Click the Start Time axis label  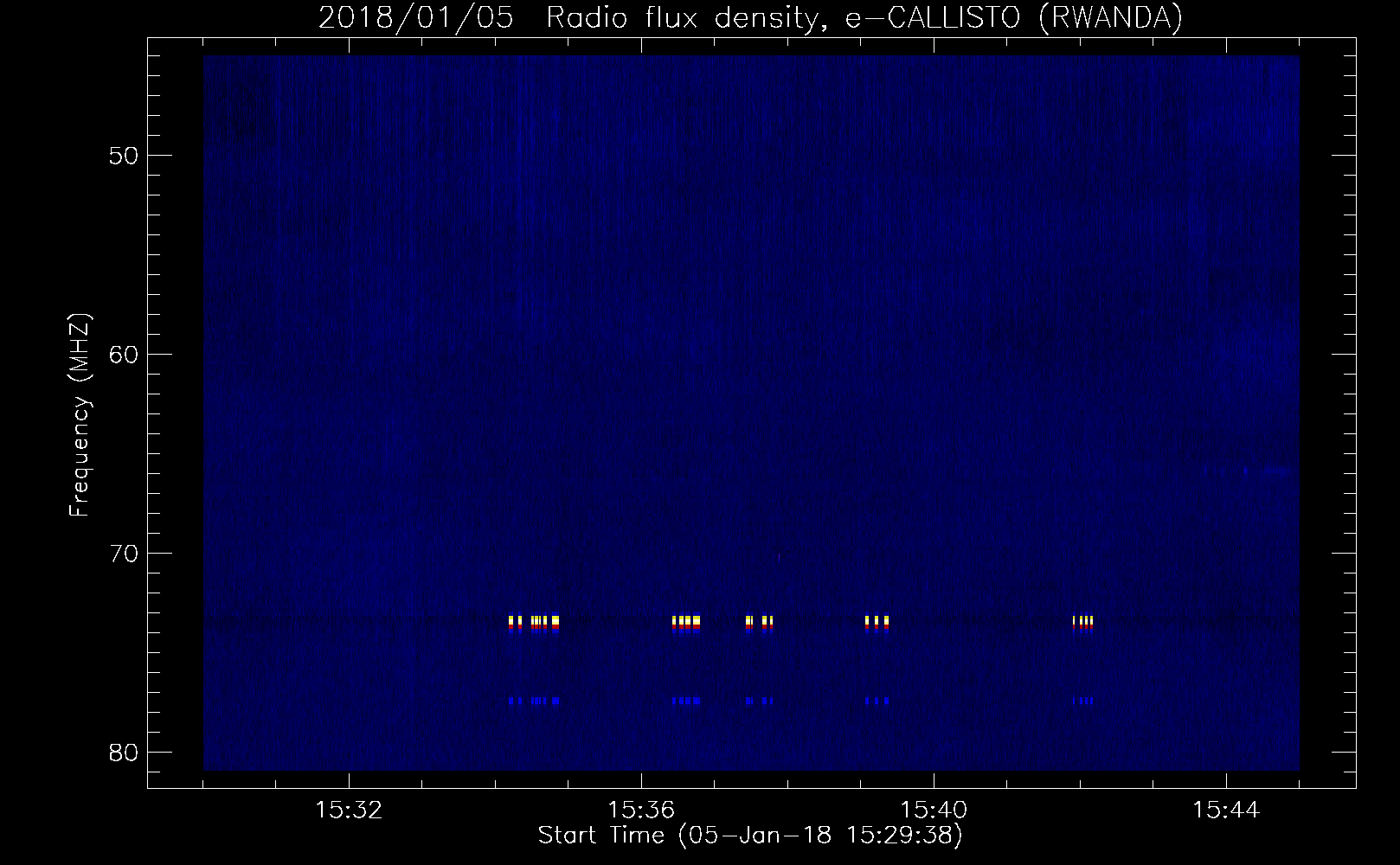(750, 836)
